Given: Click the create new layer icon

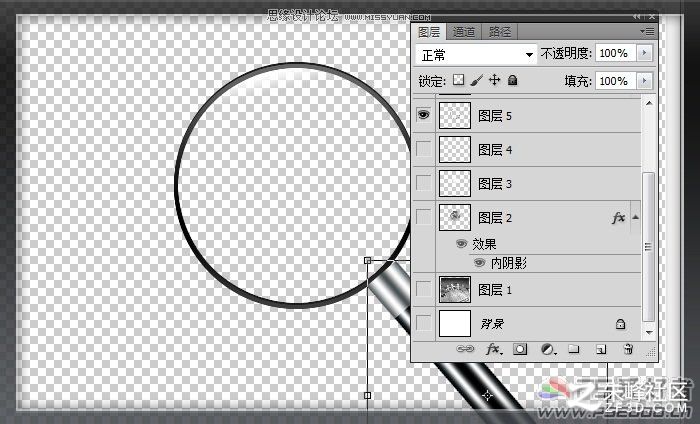Looking at the screenshot, I should pos(601,349).
